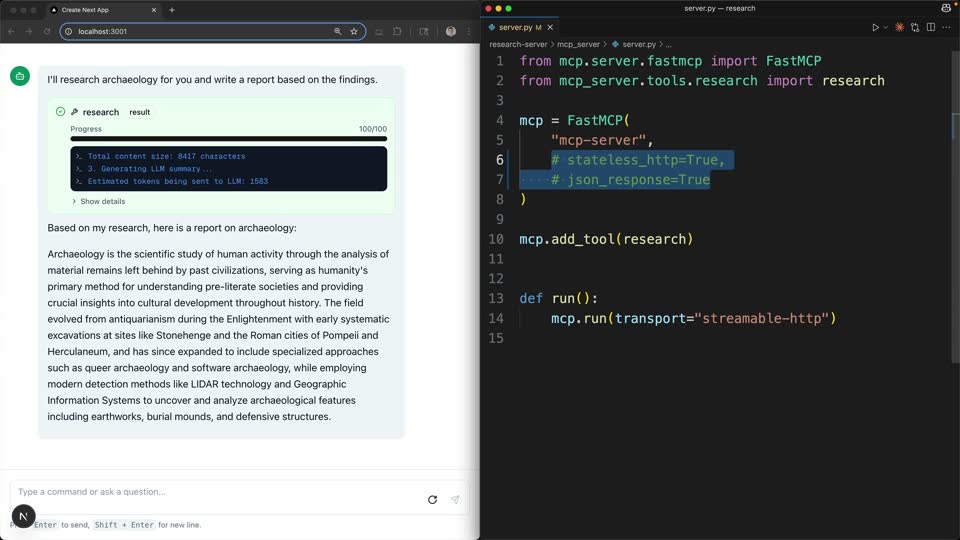Click the Generating LLM summary log line
Screen dimensions: 960x540
pyautogui.click(x=144, y=169)
